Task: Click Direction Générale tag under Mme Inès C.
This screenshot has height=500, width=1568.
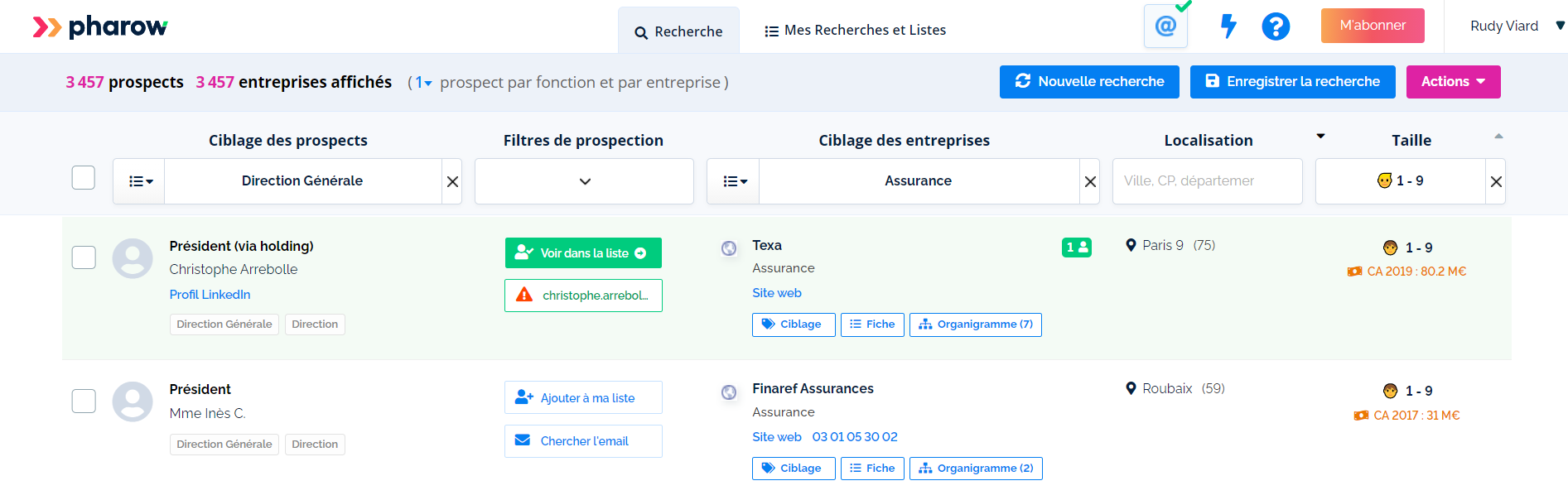Action: tap(224, 445)
